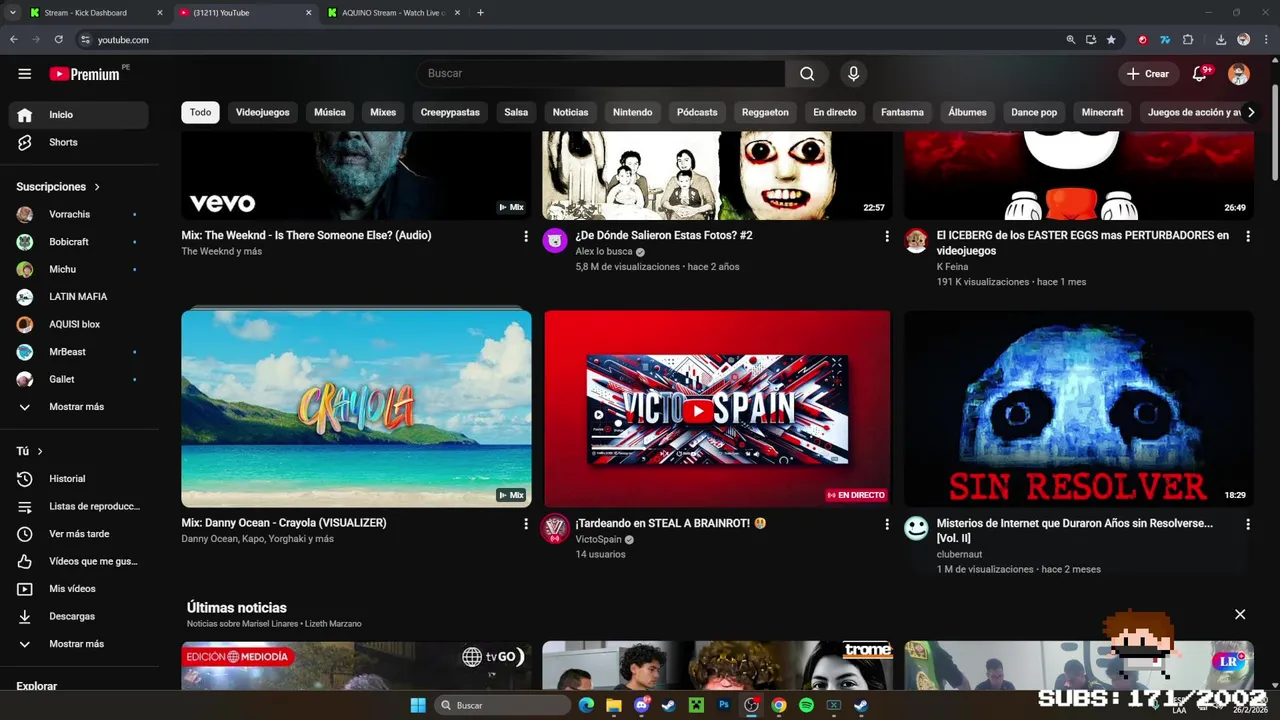
Task: Select the Música filter chip
Action: click(x=330, y=112)
